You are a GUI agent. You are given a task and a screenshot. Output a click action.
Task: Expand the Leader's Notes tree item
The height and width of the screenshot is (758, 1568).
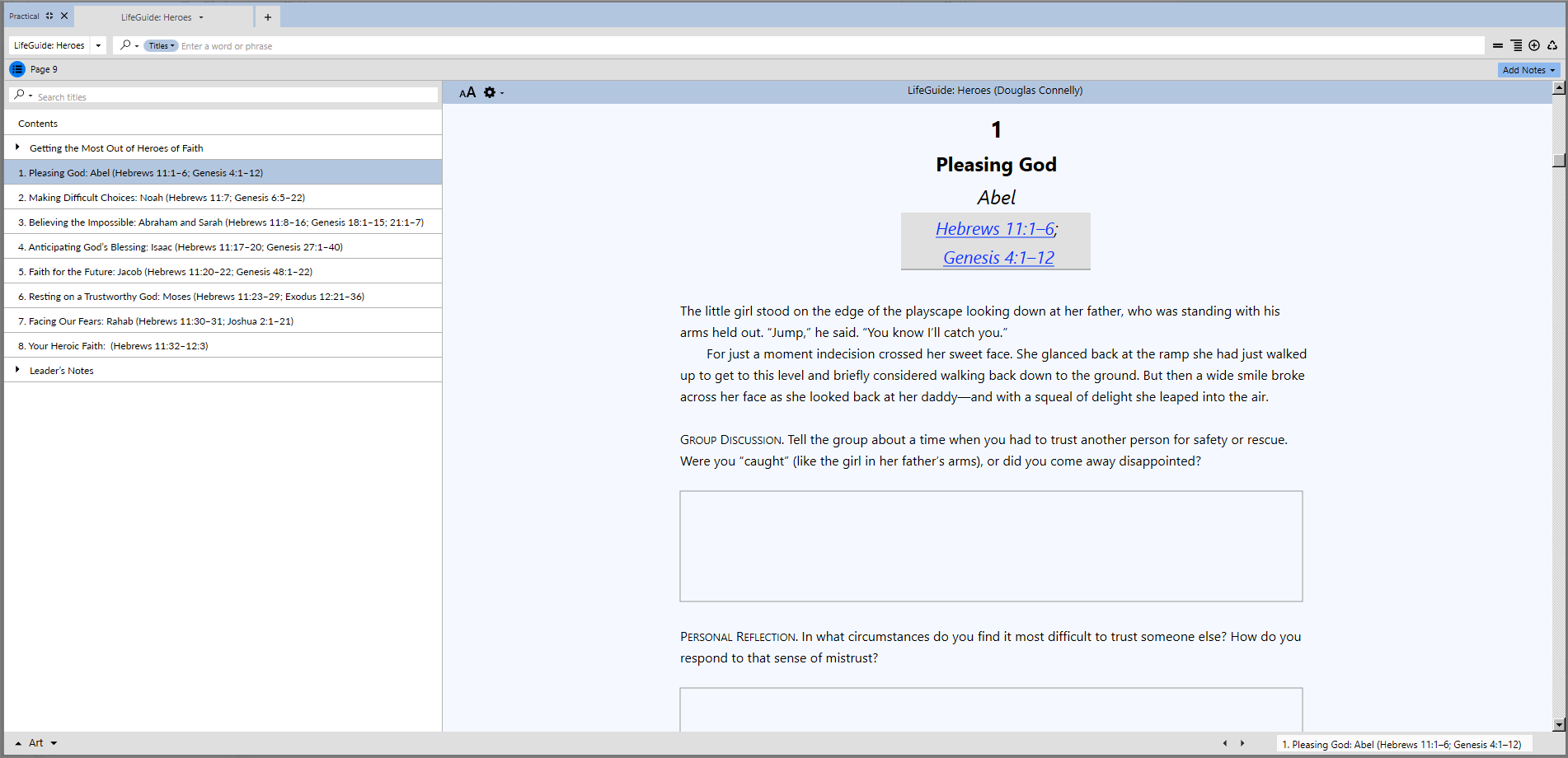tap(17, 370)
